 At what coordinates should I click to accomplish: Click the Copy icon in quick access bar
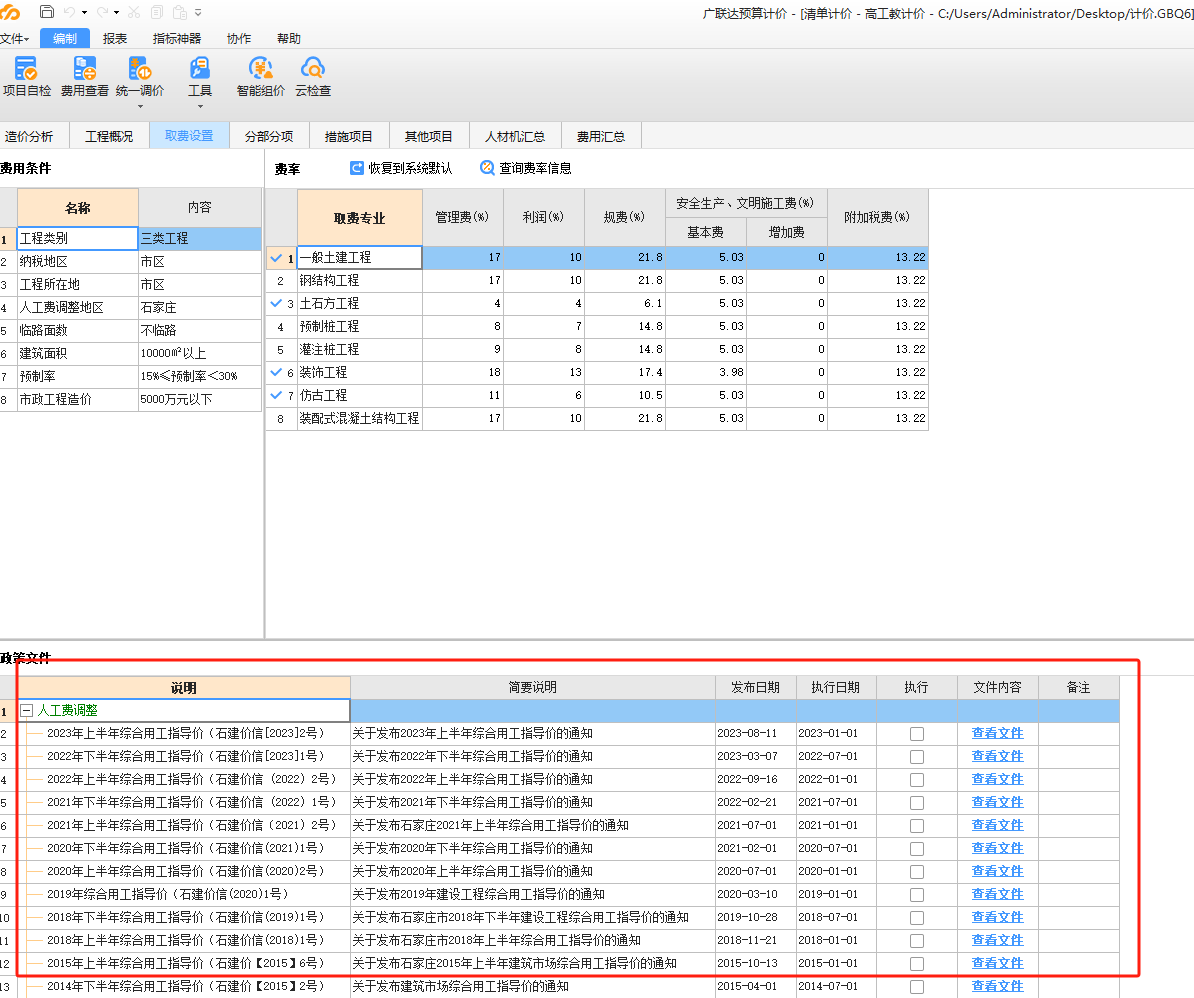coord(157,12)
